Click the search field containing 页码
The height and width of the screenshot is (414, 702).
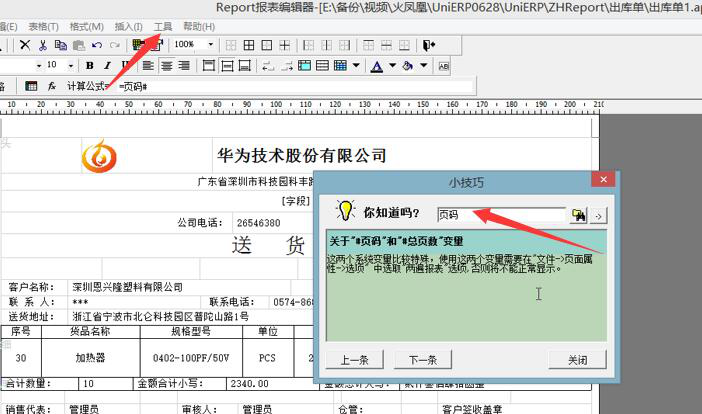pyautogui.click(x=501, y=215)
